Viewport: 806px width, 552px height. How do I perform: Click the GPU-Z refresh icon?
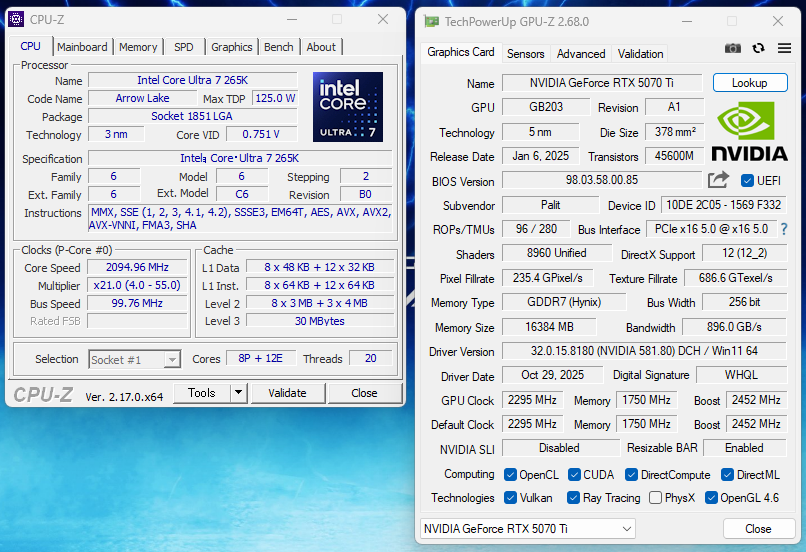758,48
